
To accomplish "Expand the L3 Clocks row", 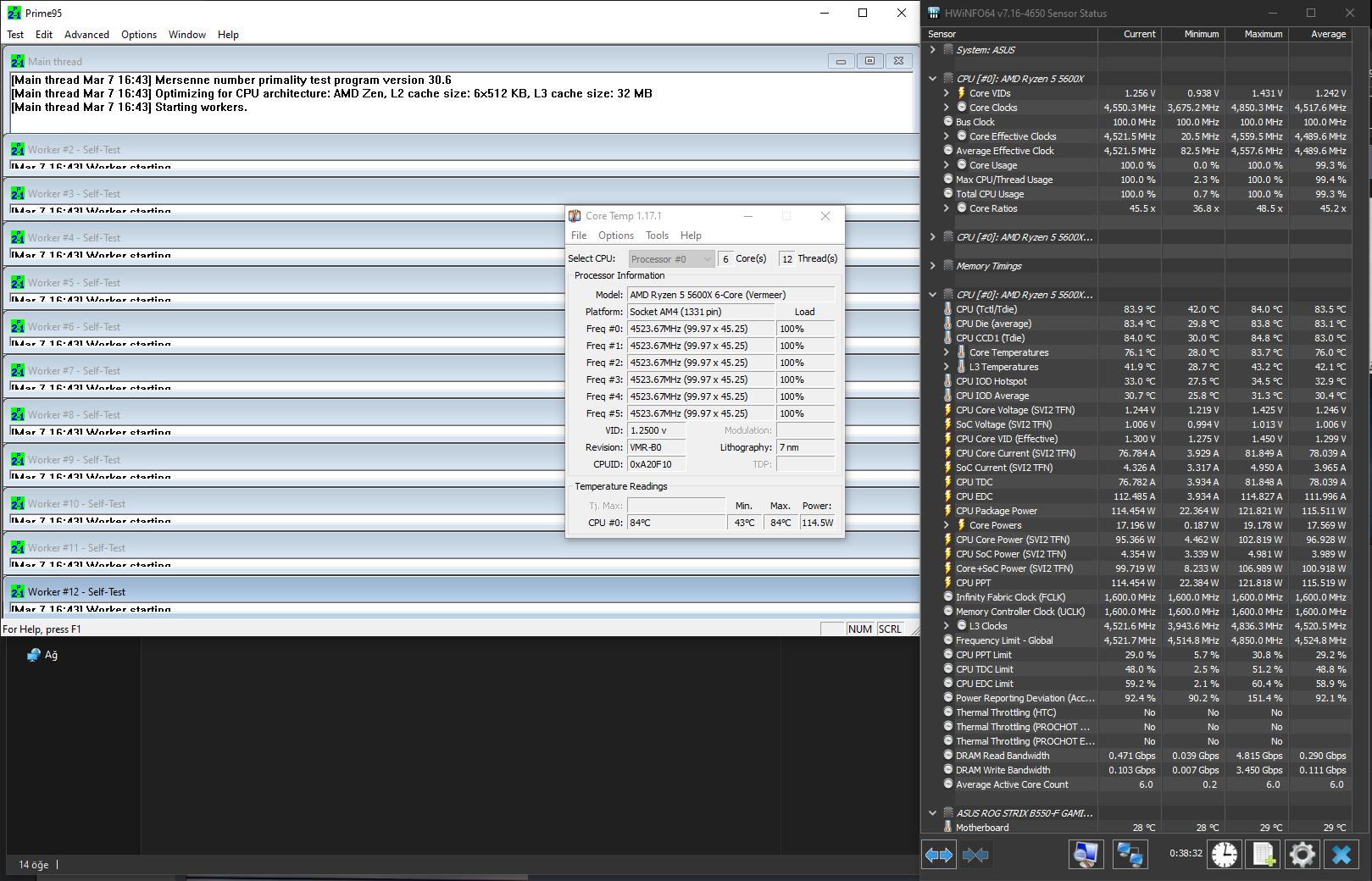I will pyautogui.click(x=947, y=626).
